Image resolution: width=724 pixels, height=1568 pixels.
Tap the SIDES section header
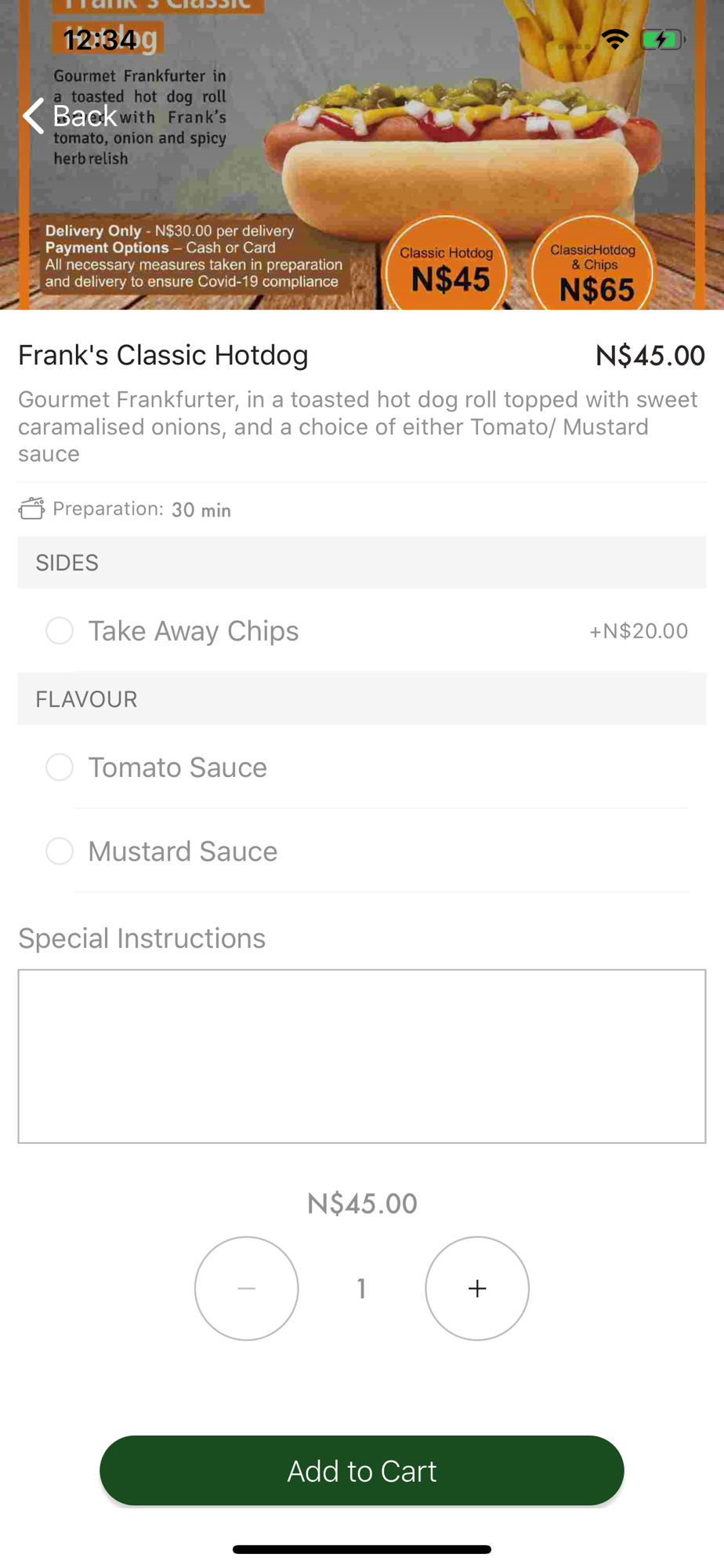(x=362, y=562)
